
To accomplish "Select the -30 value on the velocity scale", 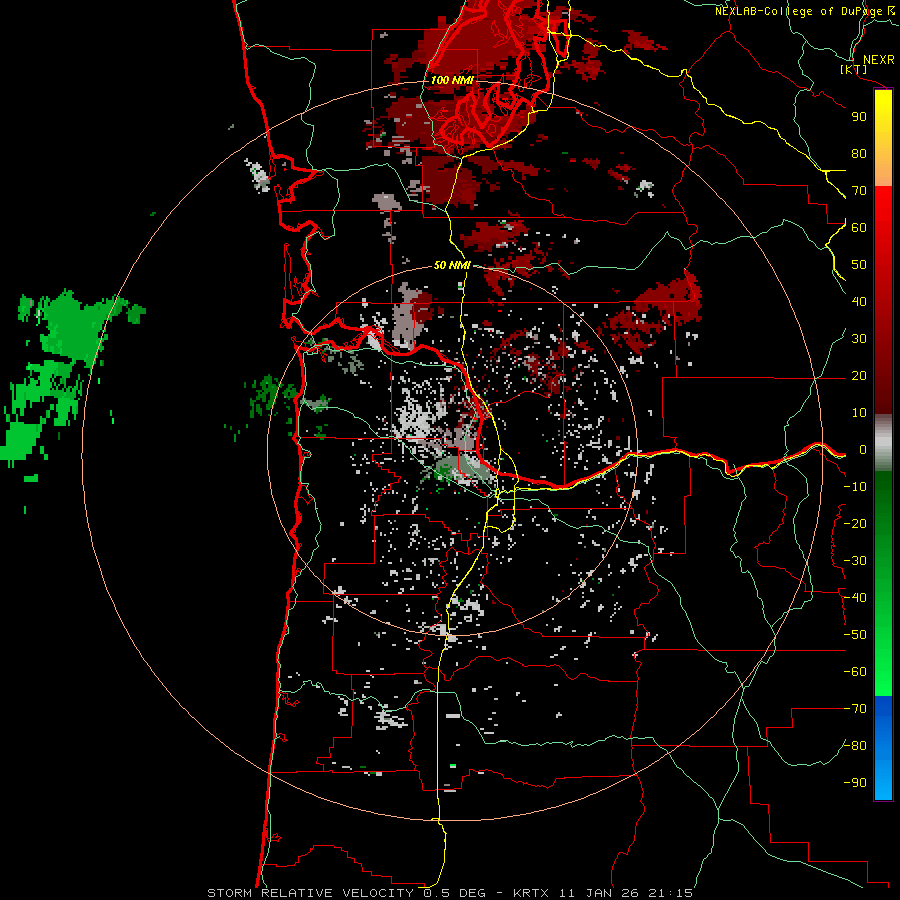I will click(x=855, y=561).
